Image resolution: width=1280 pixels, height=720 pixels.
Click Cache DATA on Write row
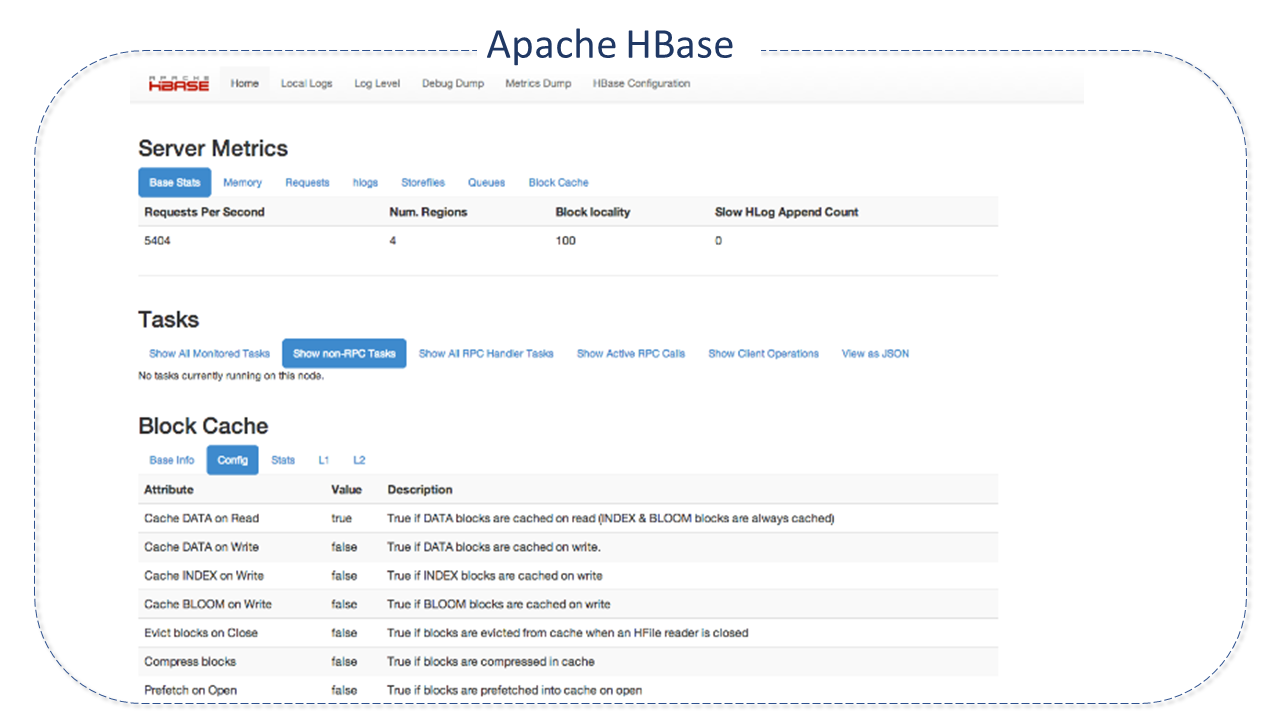[x=568, y=547]
